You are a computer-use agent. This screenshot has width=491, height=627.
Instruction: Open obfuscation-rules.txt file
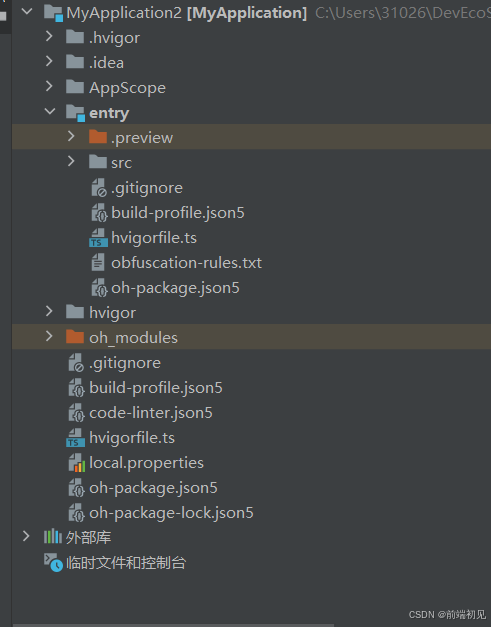coord(187,263)
